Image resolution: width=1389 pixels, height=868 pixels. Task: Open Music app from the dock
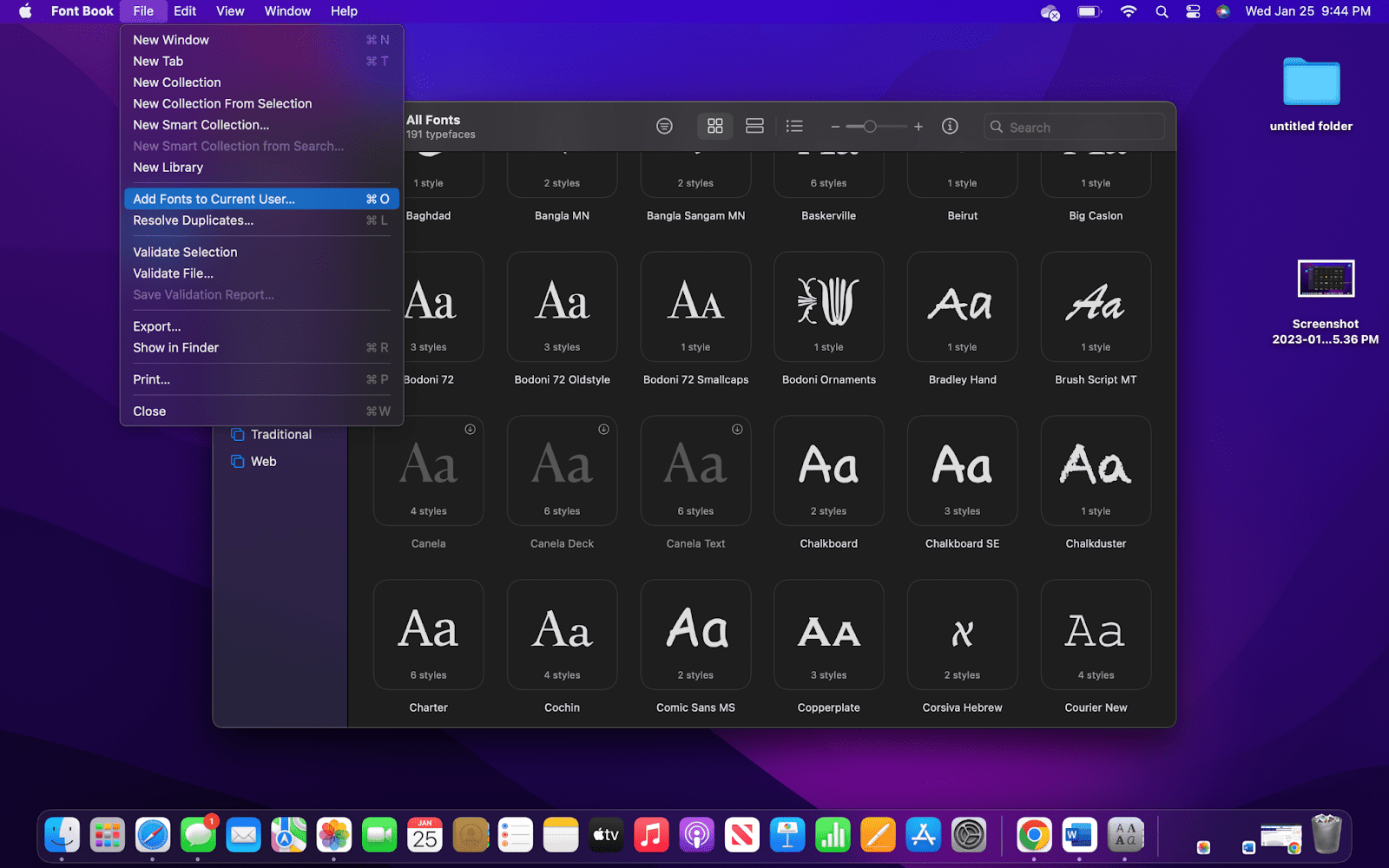651,836
